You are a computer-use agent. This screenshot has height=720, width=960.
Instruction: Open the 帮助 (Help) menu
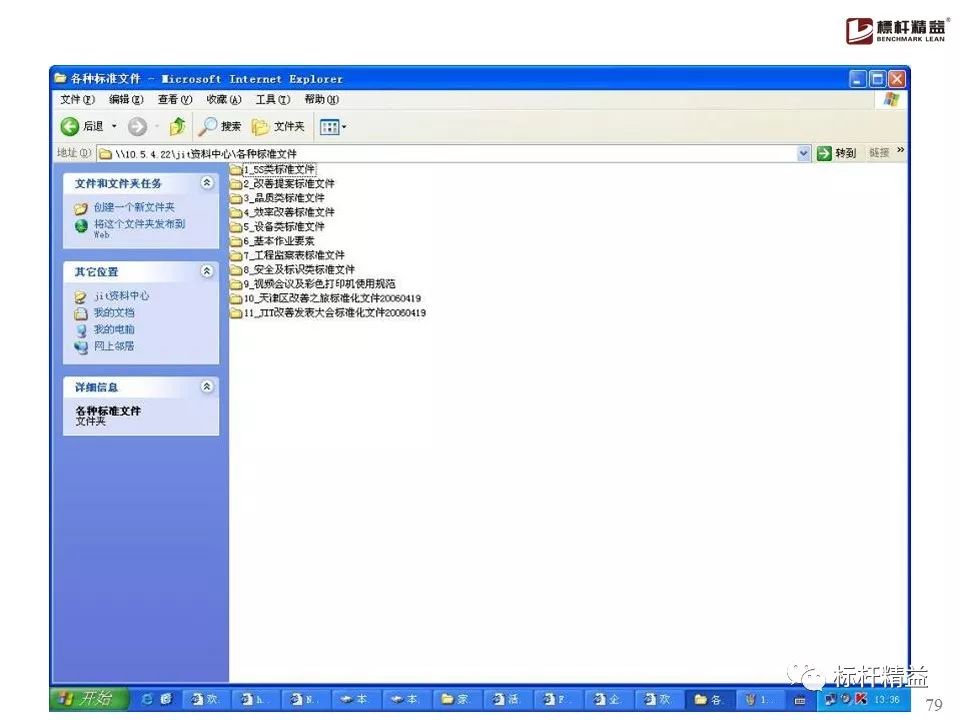pyautogui.click(x=321, y=99)
